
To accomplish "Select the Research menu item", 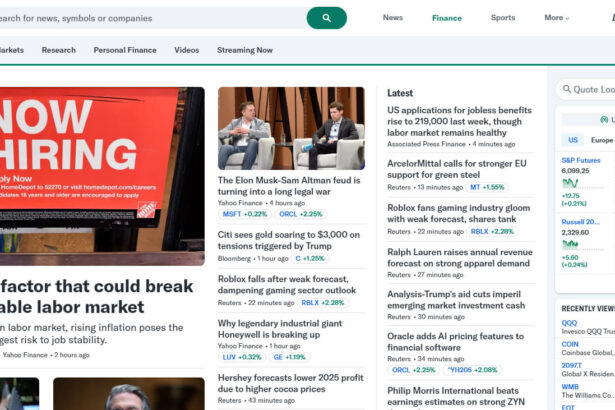I will point(58,50).
